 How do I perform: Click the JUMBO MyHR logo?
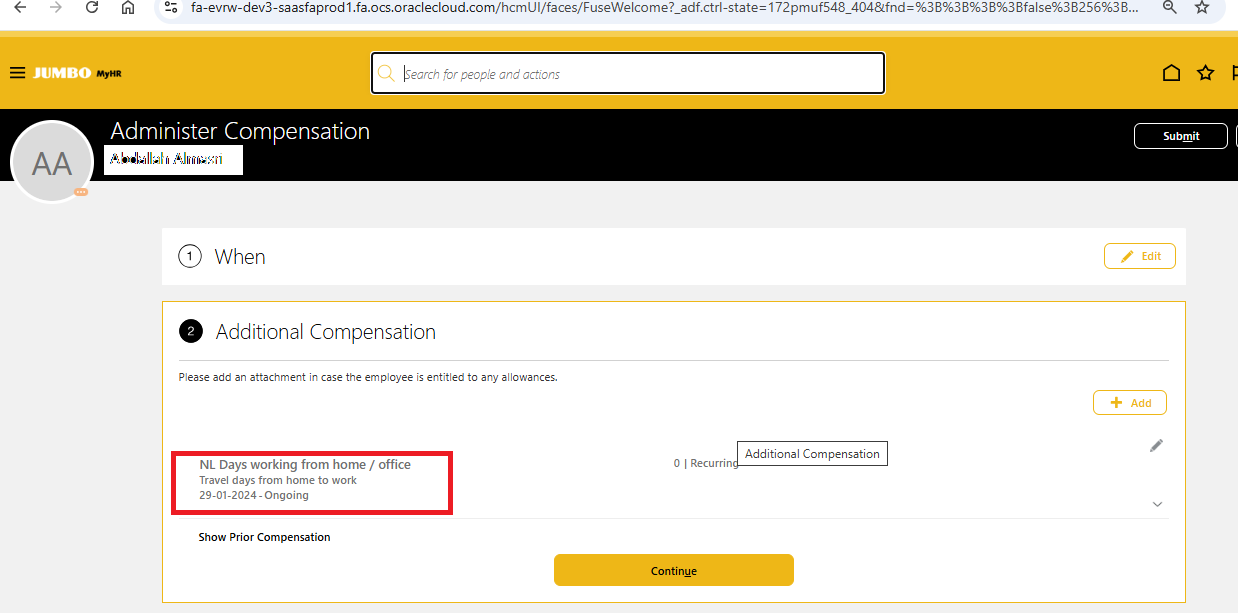(x=77, y=73)
